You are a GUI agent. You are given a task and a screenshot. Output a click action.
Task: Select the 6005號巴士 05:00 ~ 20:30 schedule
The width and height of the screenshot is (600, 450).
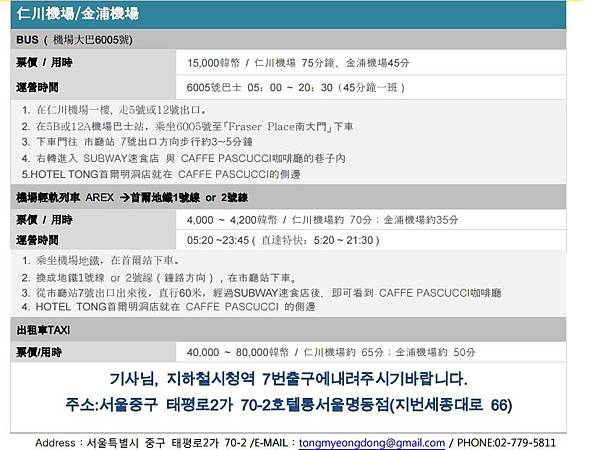click(295, 88)
